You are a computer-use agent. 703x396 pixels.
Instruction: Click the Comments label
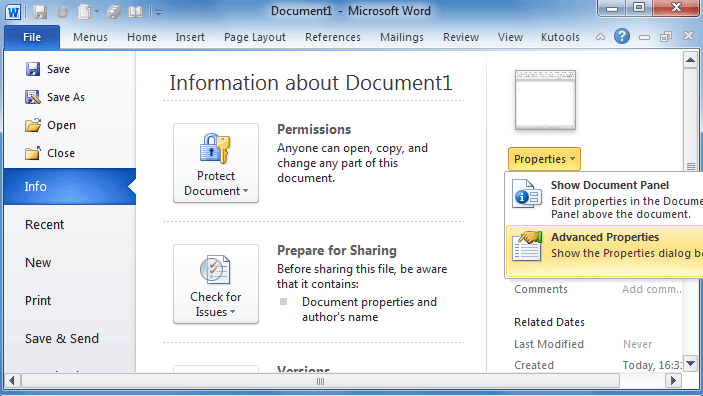(x=541, y=289)
